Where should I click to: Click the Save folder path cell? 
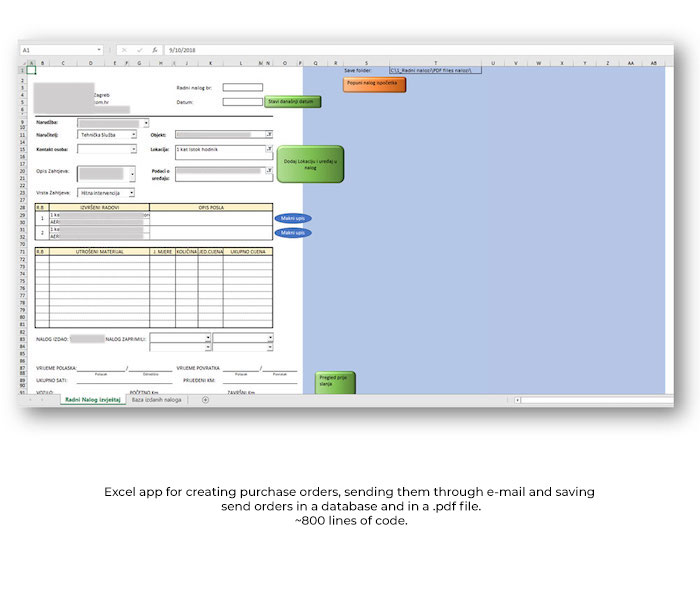tap(435, 71)
